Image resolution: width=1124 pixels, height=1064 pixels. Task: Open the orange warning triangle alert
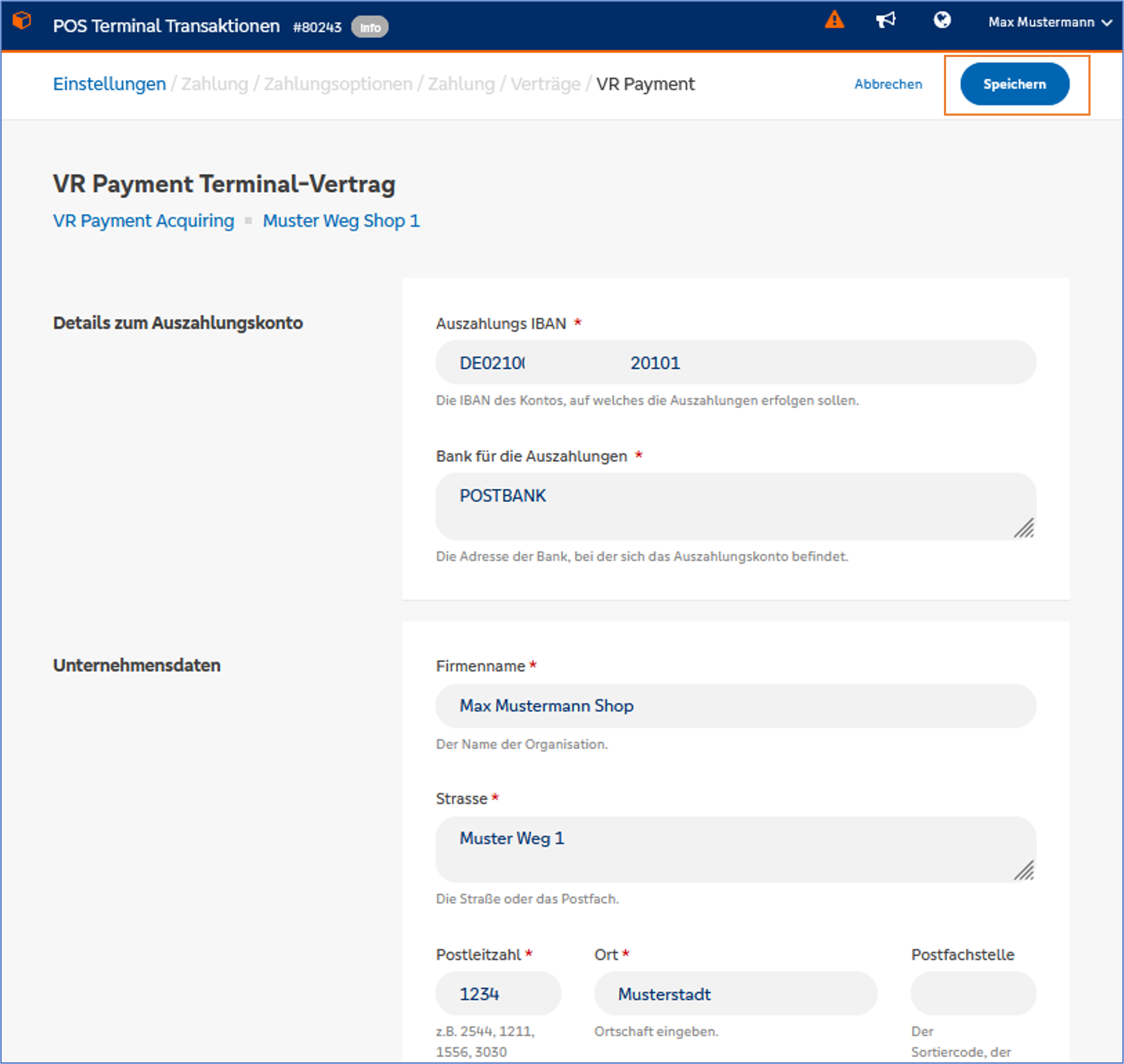point(834,20)
